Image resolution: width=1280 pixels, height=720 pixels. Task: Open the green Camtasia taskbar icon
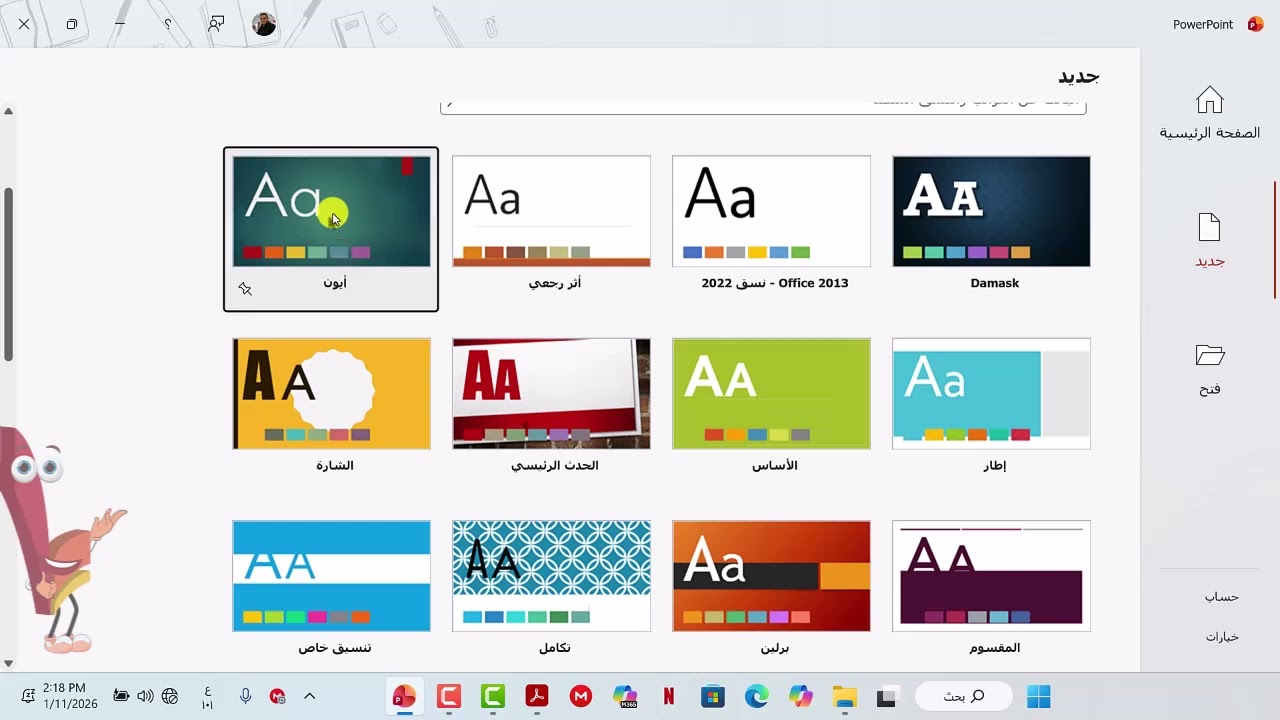tap(493, 697)
